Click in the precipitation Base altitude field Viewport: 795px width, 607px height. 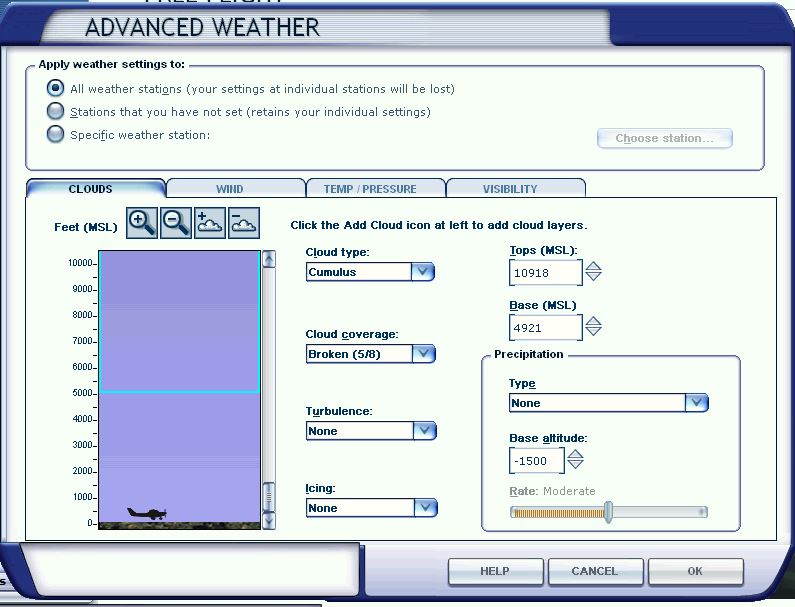[536, 460]
